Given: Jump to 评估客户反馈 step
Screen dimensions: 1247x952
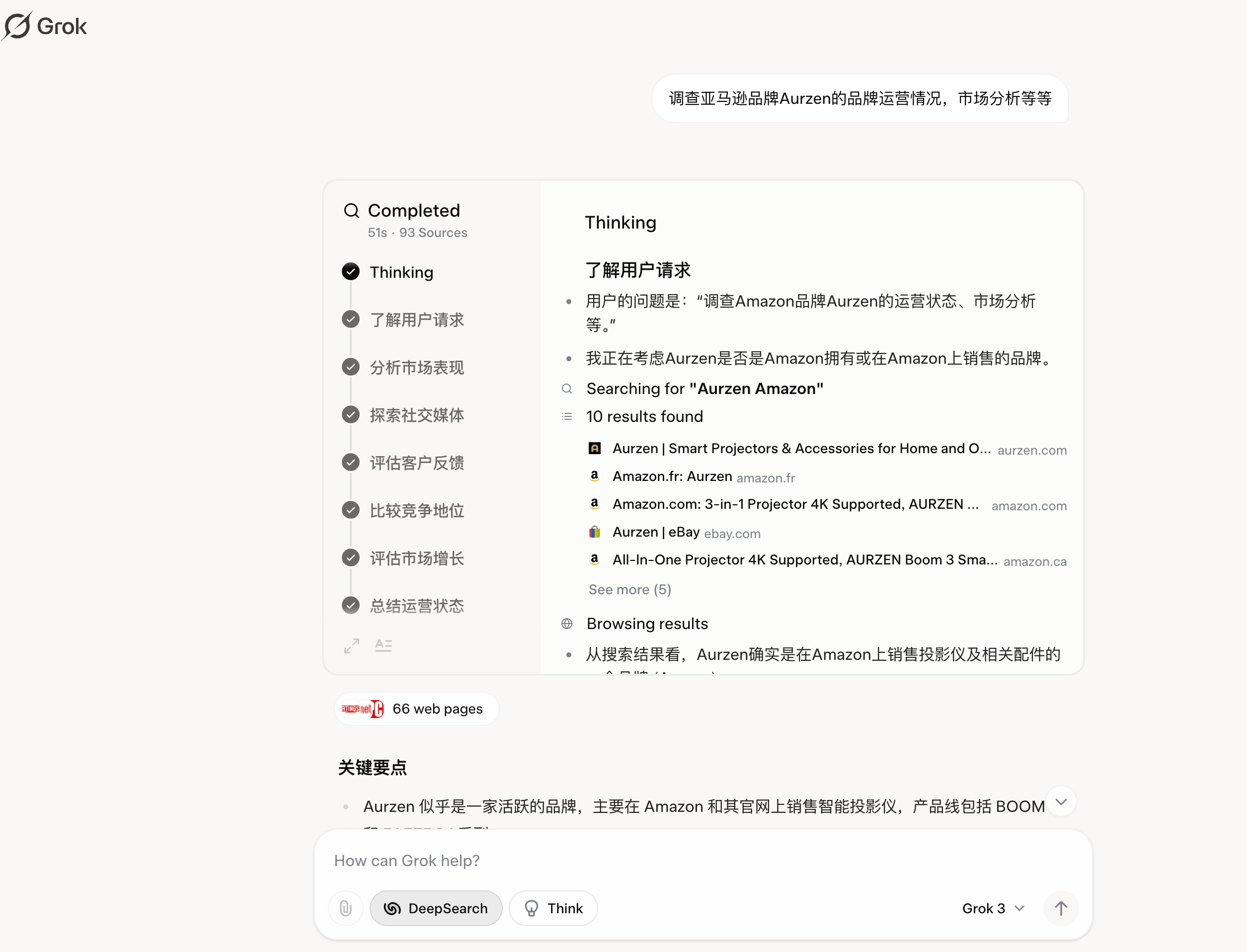Looking at the screenshot, I should click(x=417, y=463).
